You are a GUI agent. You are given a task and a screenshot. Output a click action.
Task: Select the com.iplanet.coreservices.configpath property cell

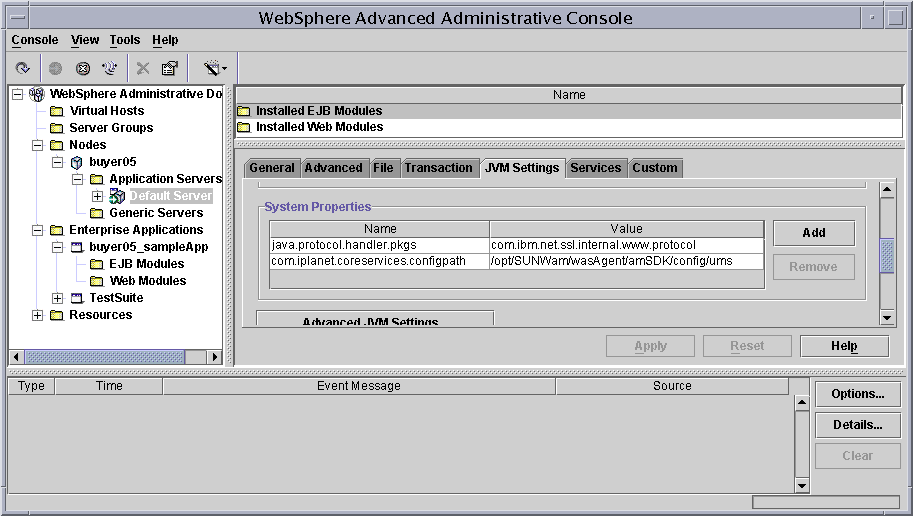[379, 261]
